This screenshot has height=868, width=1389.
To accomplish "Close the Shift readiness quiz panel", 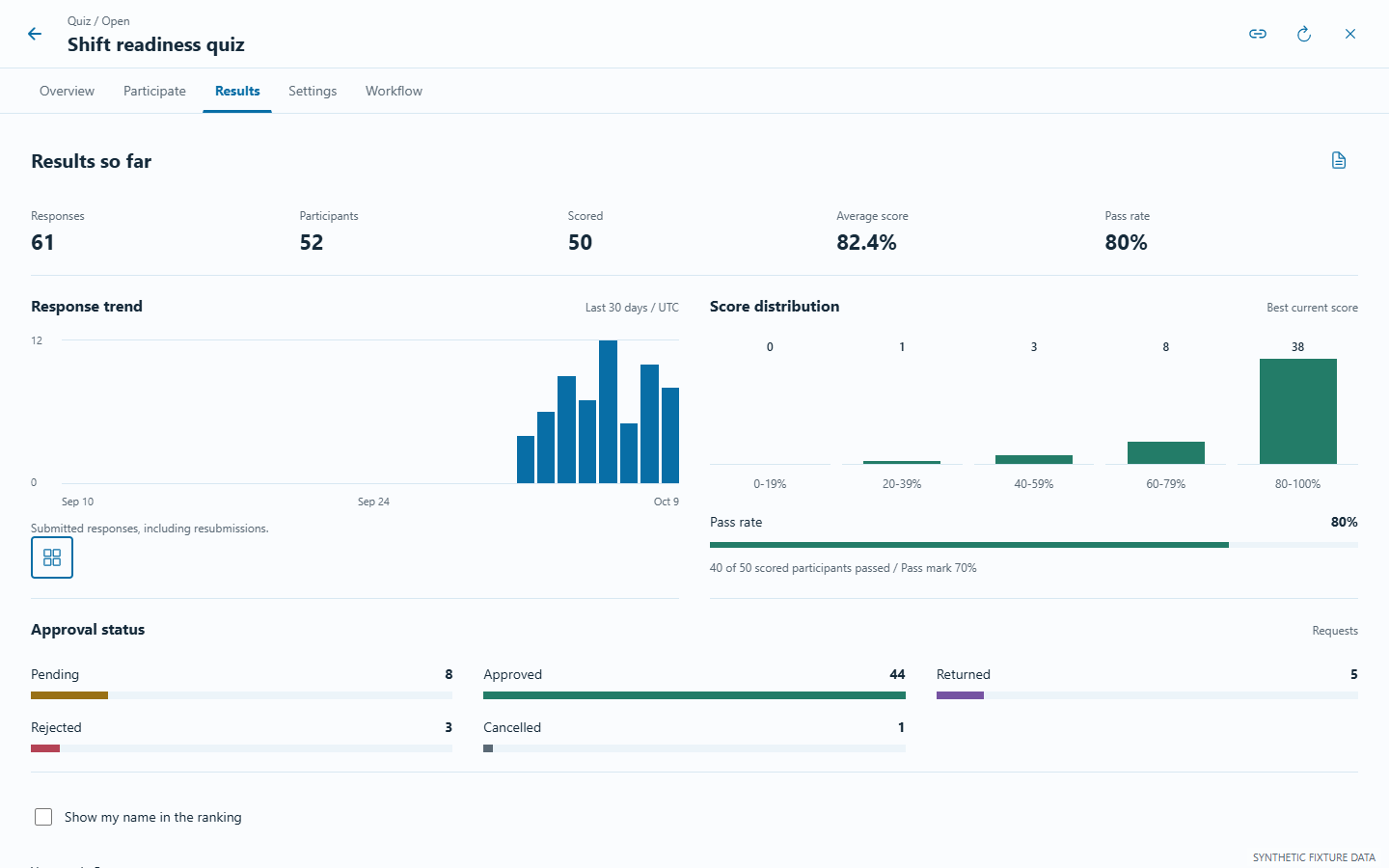I will click(1350, 34).
